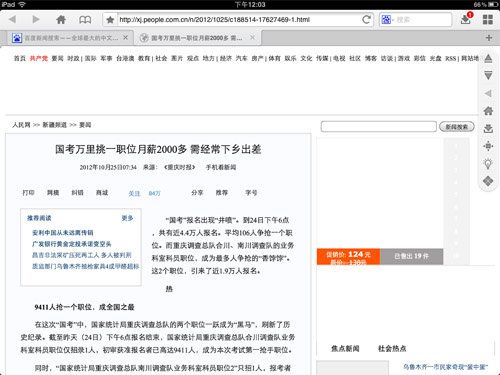This screenshot has height=375, width=500.
Task: Tap the side toolbar crosshair move icon
Action: coord(488,146)
